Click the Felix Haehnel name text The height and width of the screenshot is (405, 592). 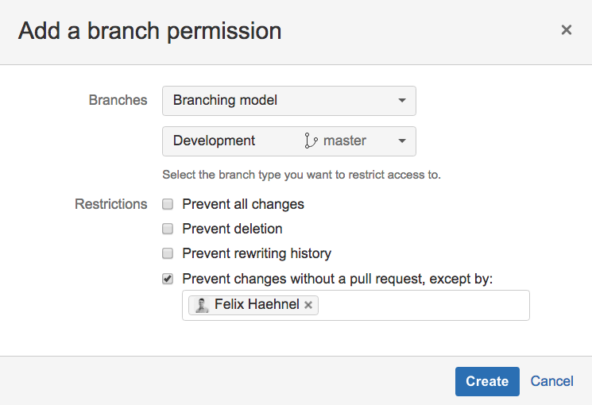pyautogui.click(x=257, y=304)
